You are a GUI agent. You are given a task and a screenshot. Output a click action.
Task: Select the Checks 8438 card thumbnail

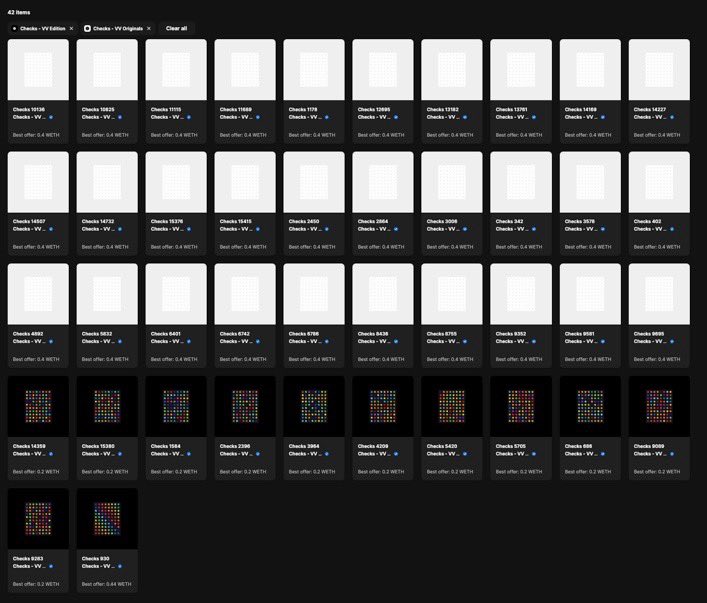[383, 294]
